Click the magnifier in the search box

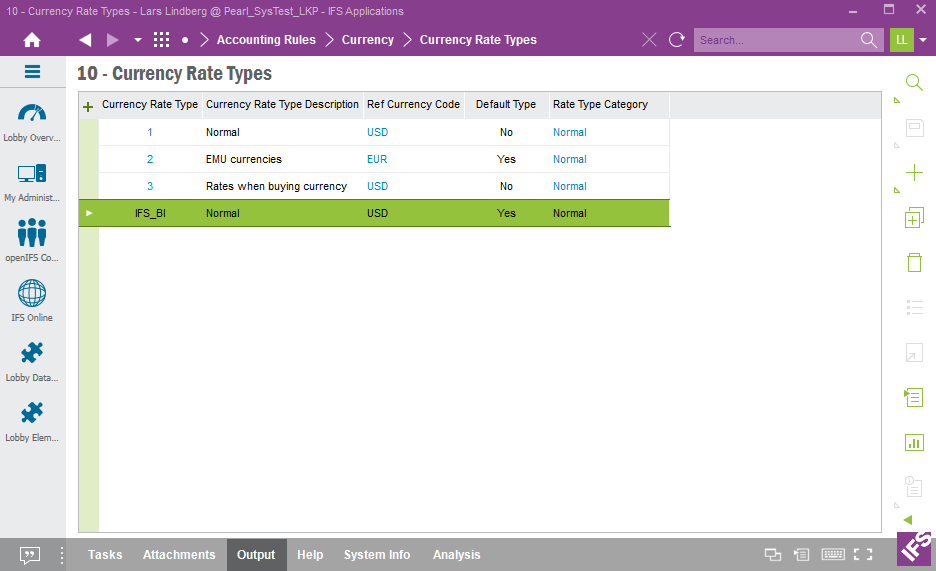tap(869, 40)
